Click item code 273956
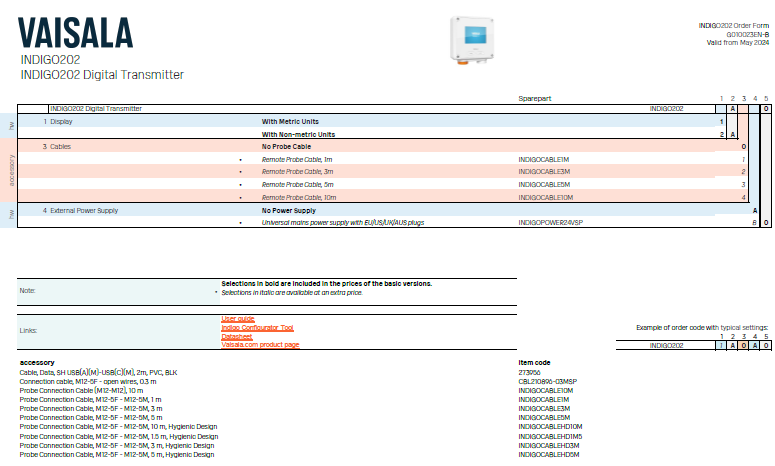The width and height of the screenshot is (775, 466). pos(529,373)
